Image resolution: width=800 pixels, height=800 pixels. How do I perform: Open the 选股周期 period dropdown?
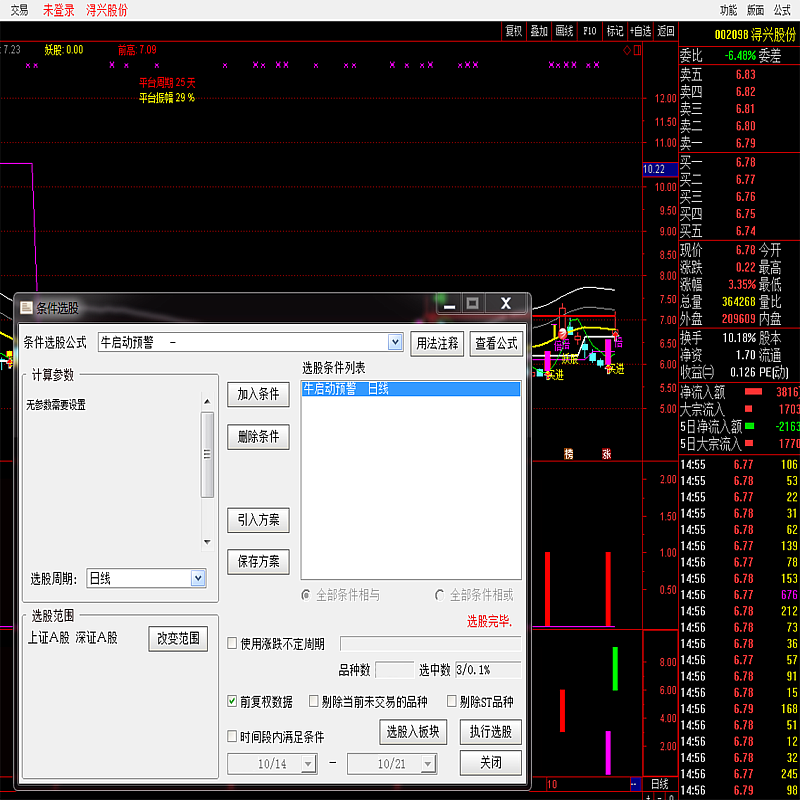[x=198, y=578]
